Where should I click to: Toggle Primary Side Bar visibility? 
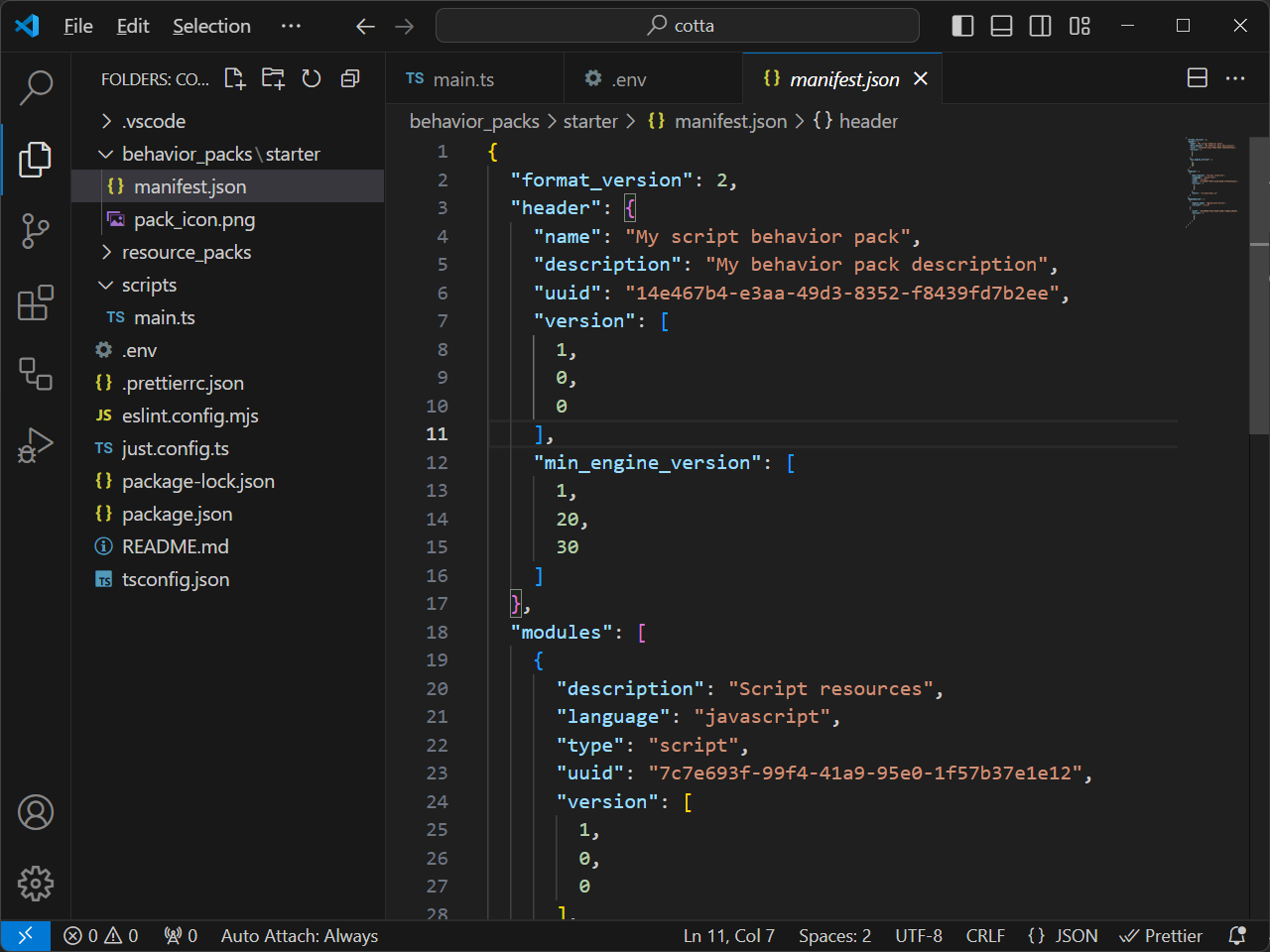[962, 26]
